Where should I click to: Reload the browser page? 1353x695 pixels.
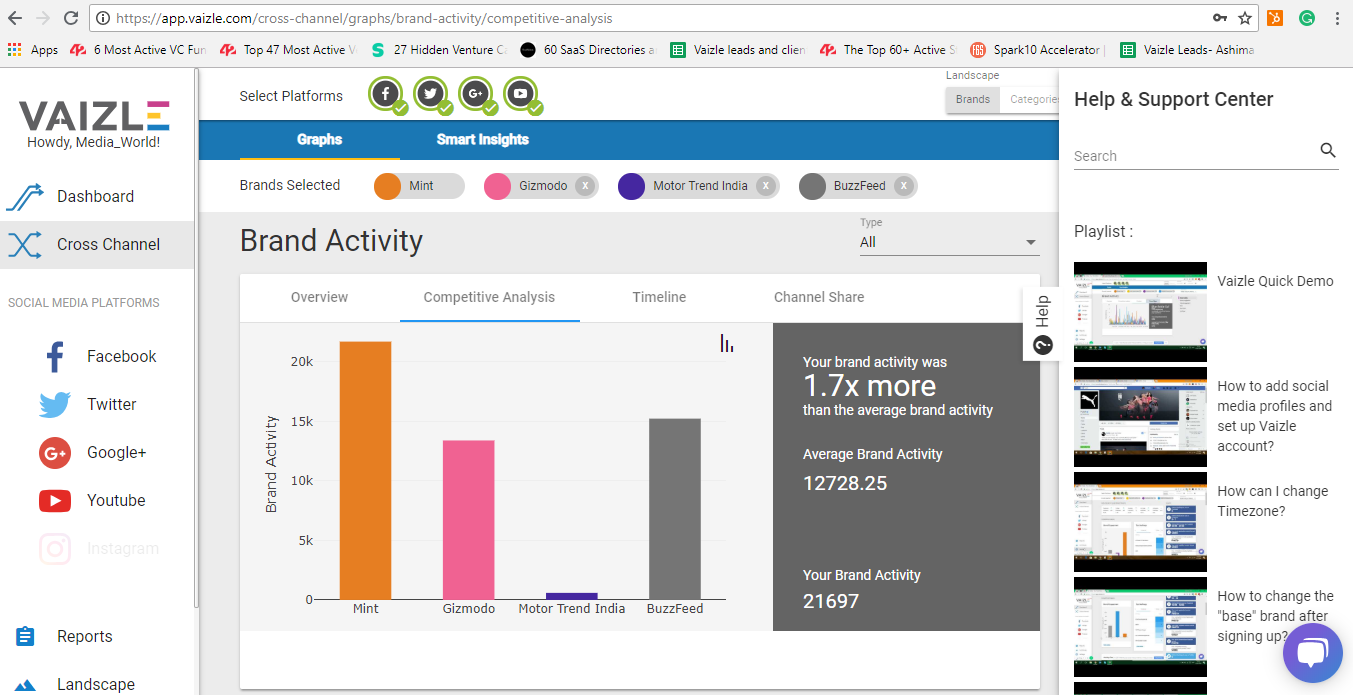point(71,18)
